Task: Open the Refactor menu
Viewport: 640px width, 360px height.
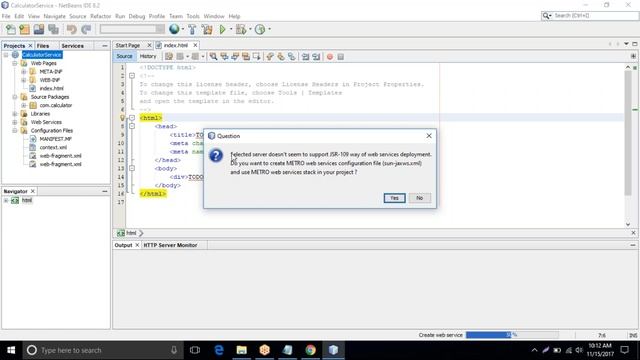Action: pyautogui.click(x=100, y=16)
